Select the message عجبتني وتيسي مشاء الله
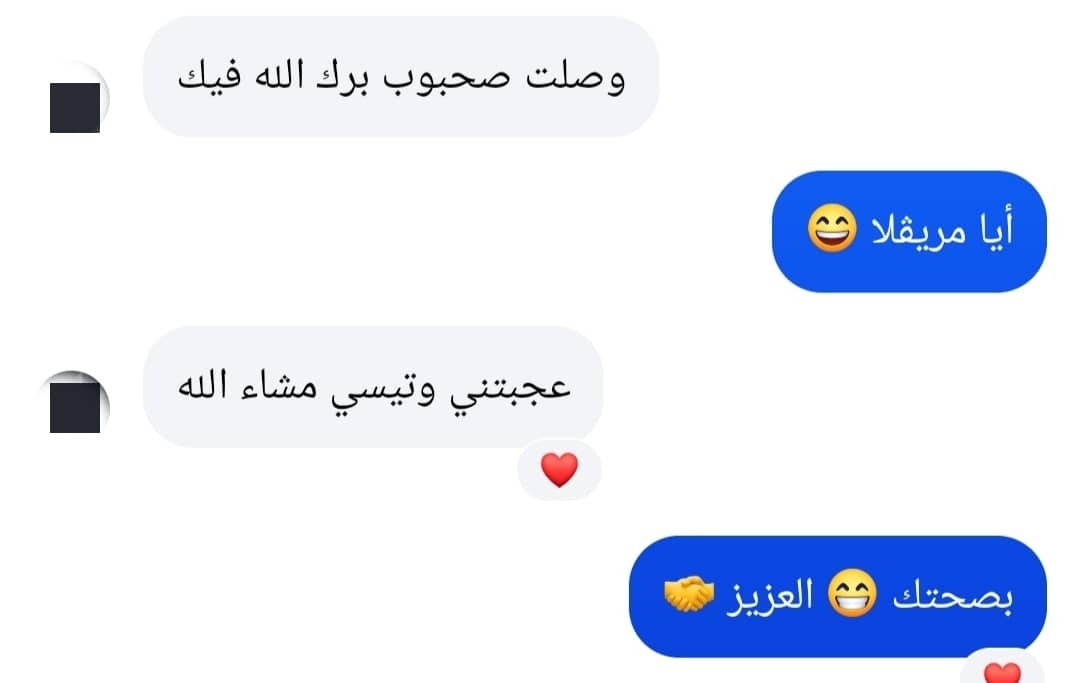This screenshot has width=1080, height=683. coord(373,386)
